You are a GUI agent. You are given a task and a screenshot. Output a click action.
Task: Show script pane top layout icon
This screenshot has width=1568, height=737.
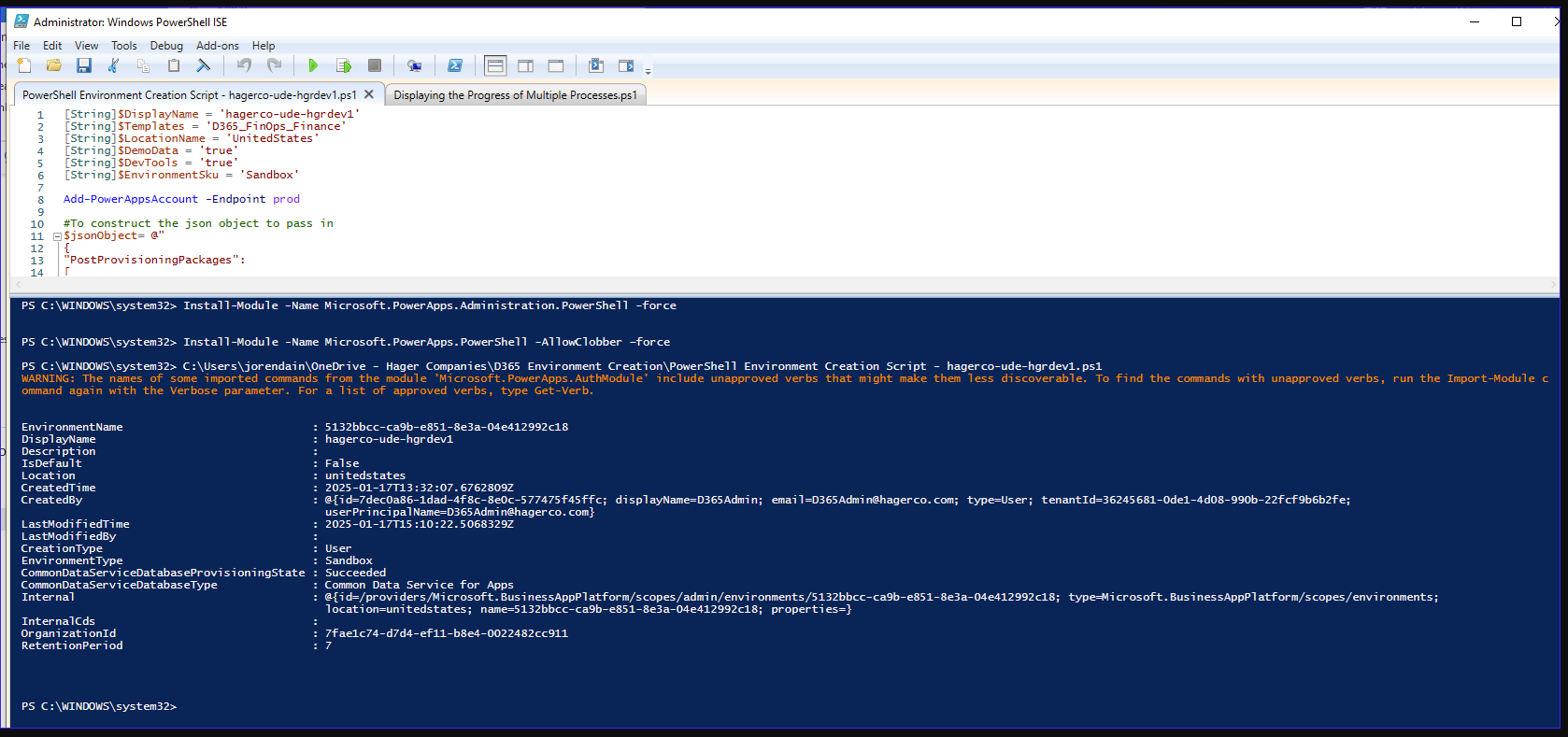pyautogui.click(x=495, y=65)
